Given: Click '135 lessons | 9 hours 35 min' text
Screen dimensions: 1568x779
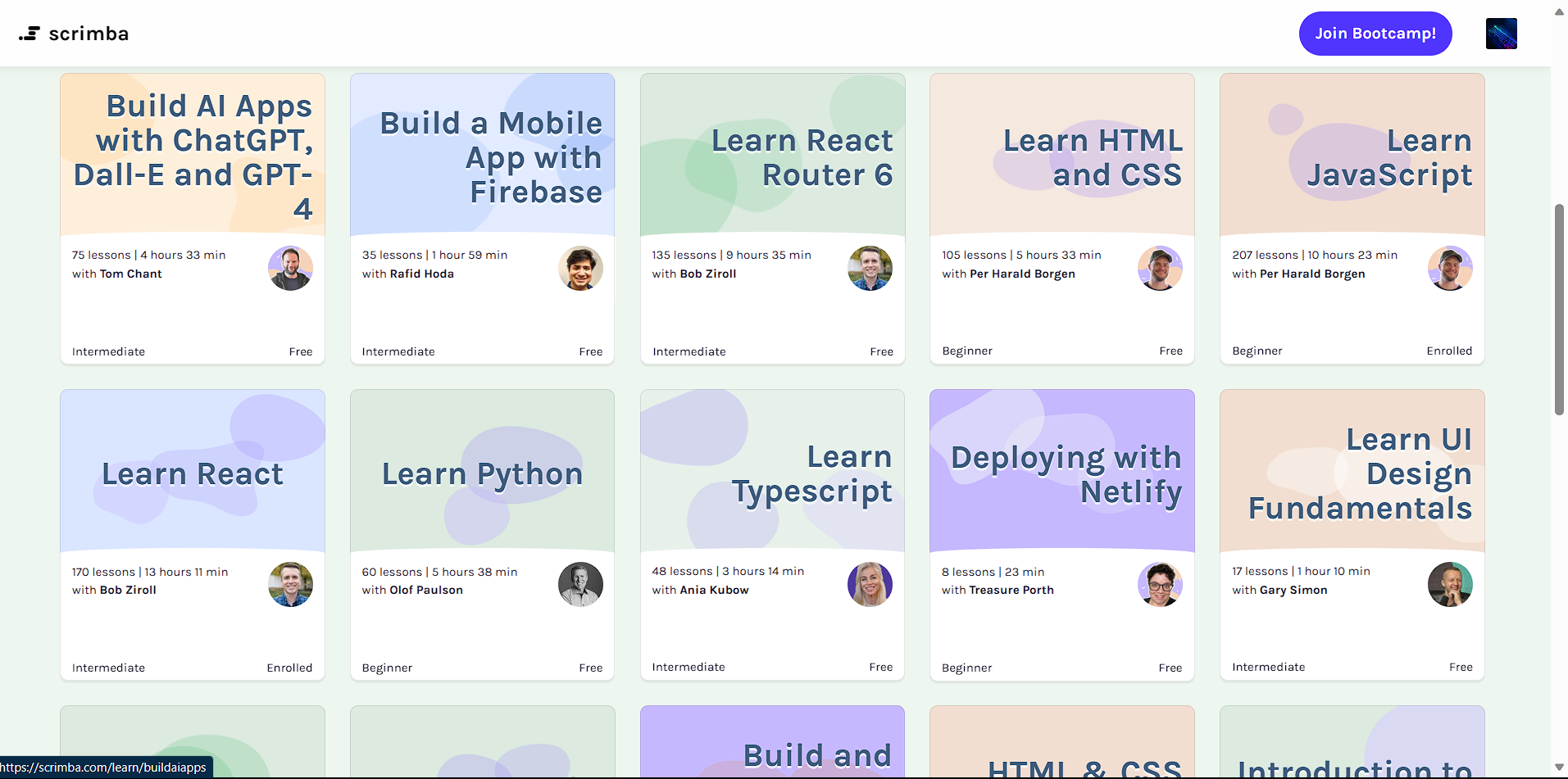Looking at the screenshot, I should click(731, 255).
